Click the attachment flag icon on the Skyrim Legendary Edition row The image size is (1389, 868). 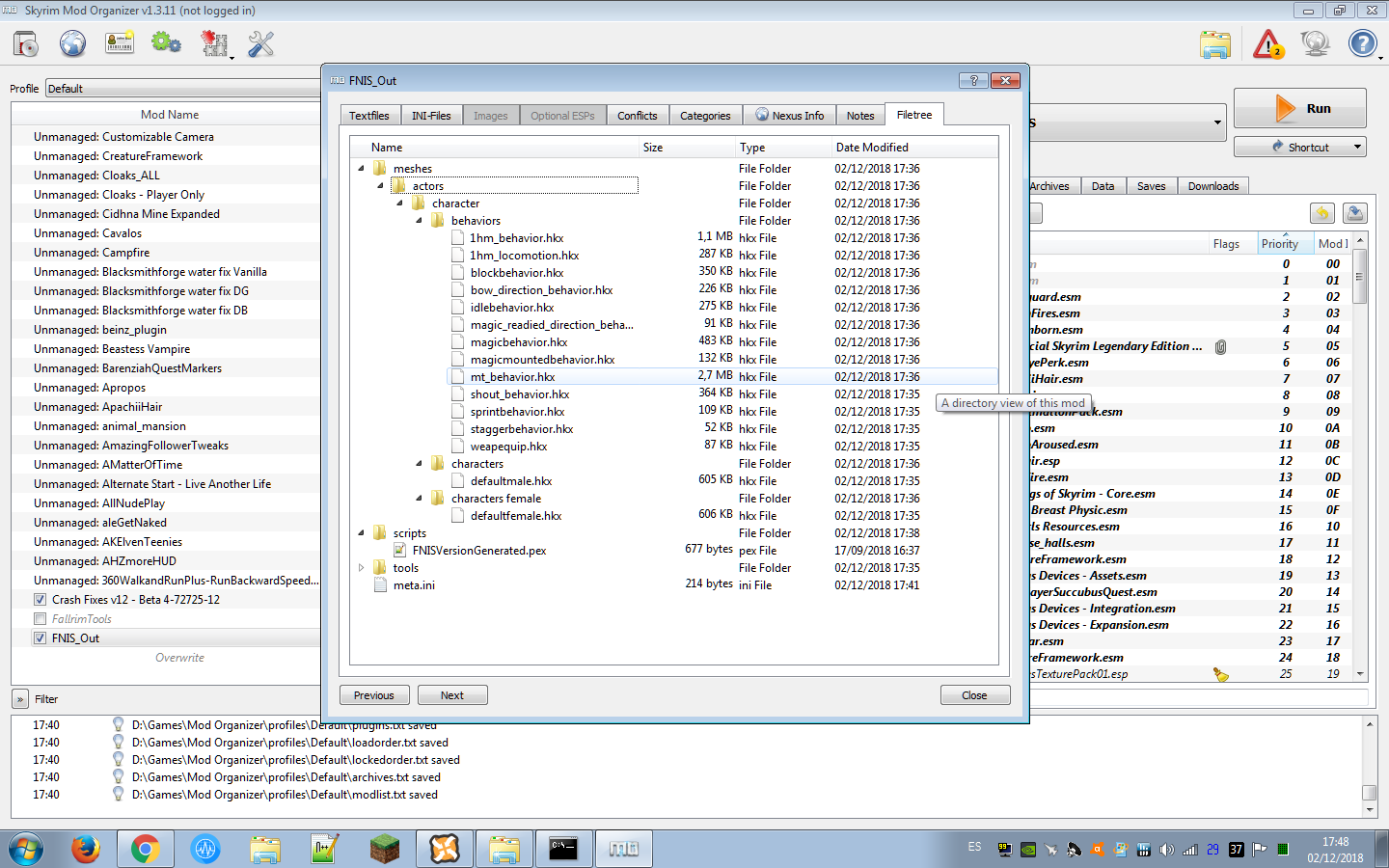point(1220,346)
